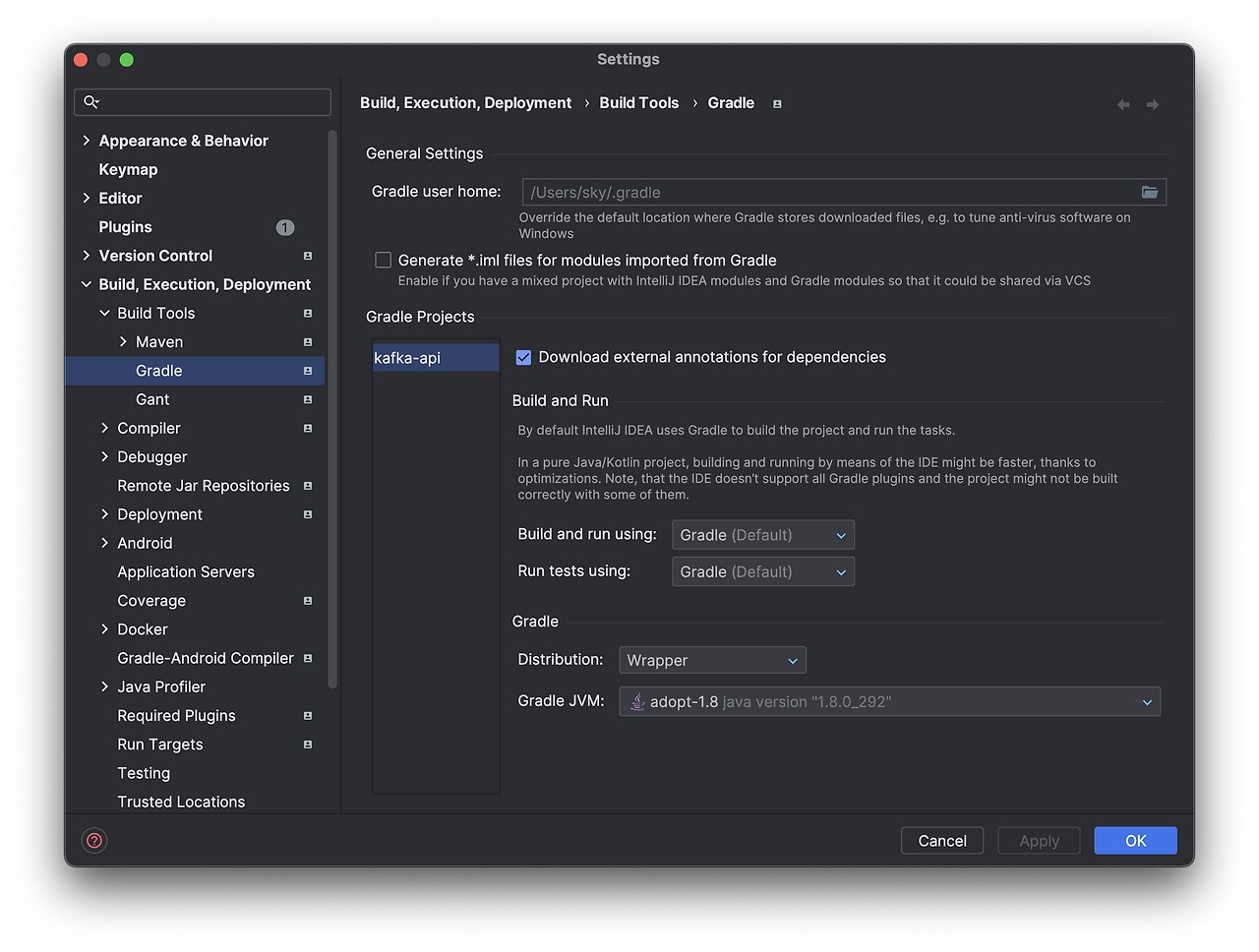Select Run Targets settings page
The image size is (1259, 952).
(x=160, y=744)
